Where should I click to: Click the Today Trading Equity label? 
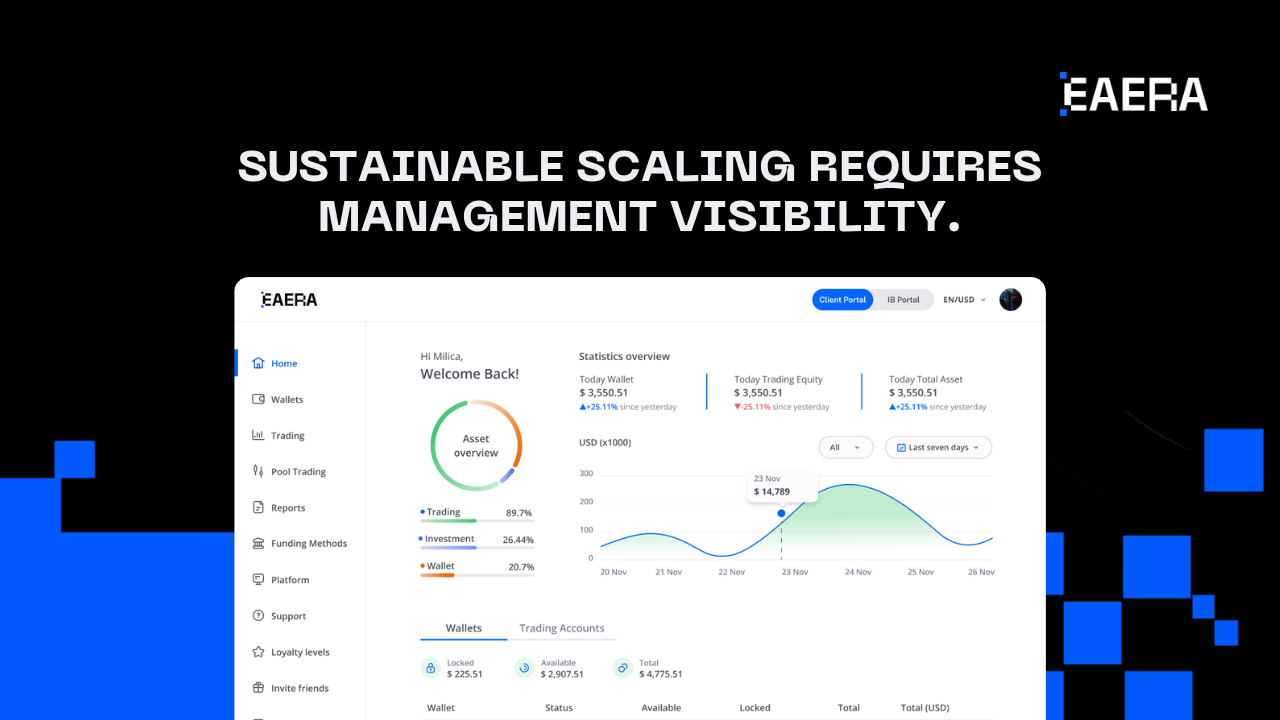778,379
